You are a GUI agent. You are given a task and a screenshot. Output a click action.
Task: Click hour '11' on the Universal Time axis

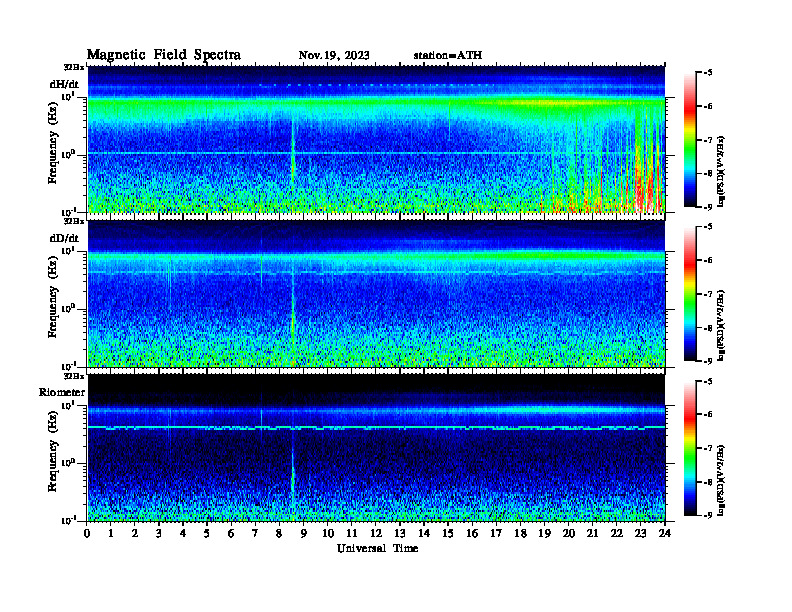click(x=352, y=533)
